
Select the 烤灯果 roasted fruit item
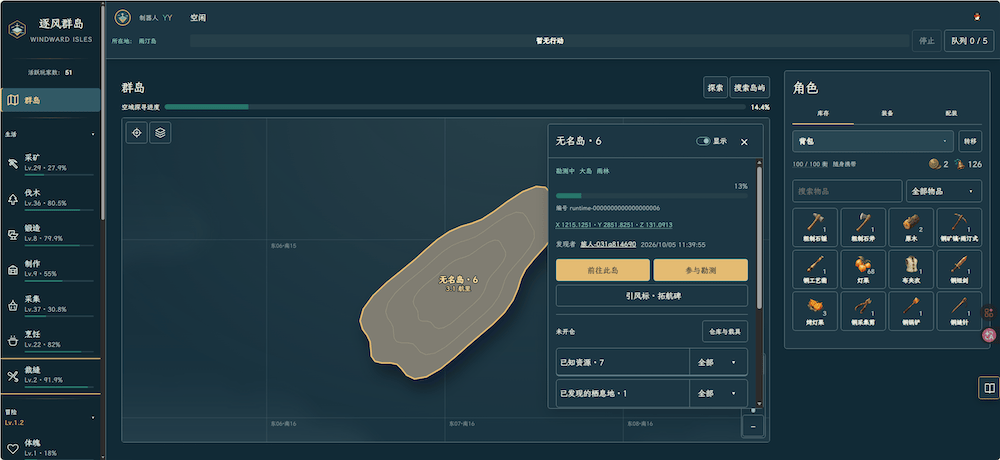pos(815,311)
